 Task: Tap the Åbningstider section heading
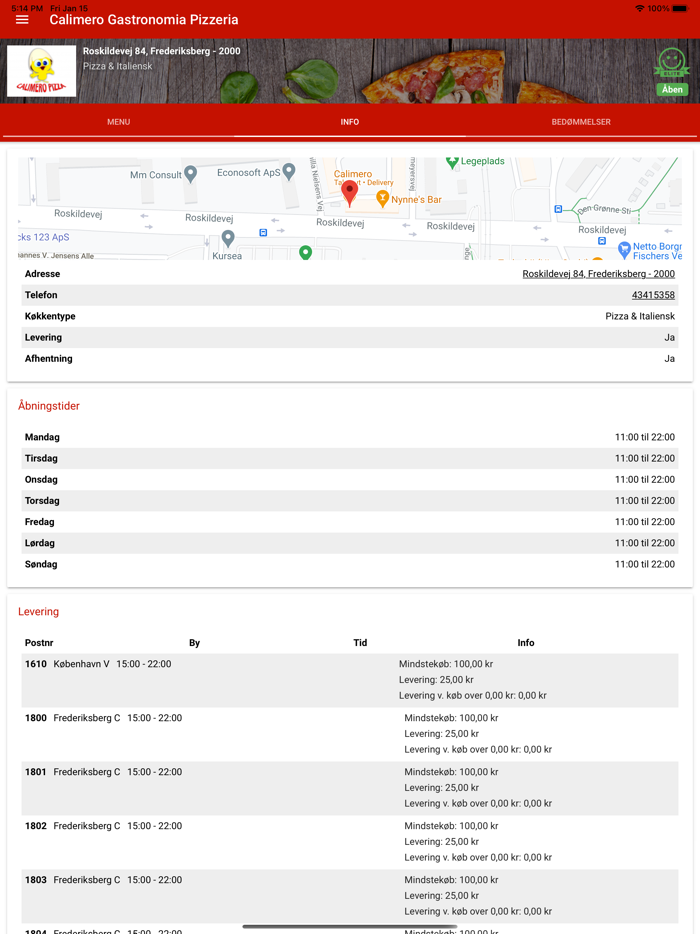[49, 406]
